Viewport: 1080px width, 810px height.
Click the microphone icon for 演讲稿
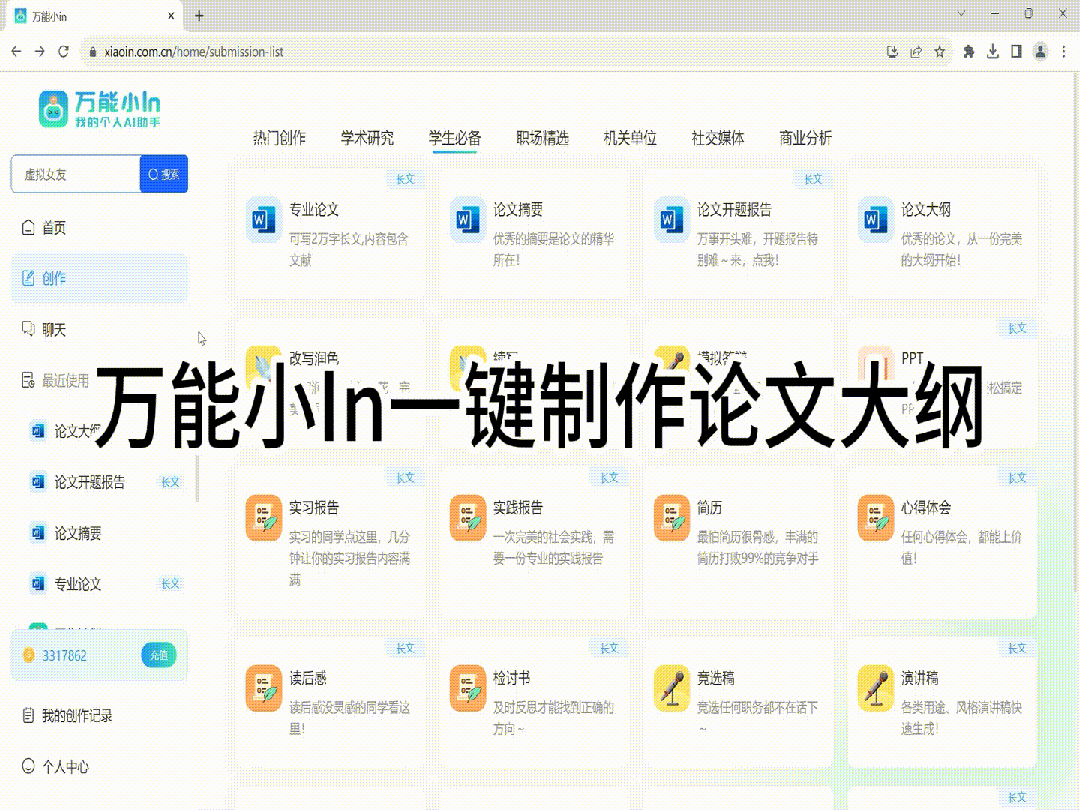tap(875, 687)
